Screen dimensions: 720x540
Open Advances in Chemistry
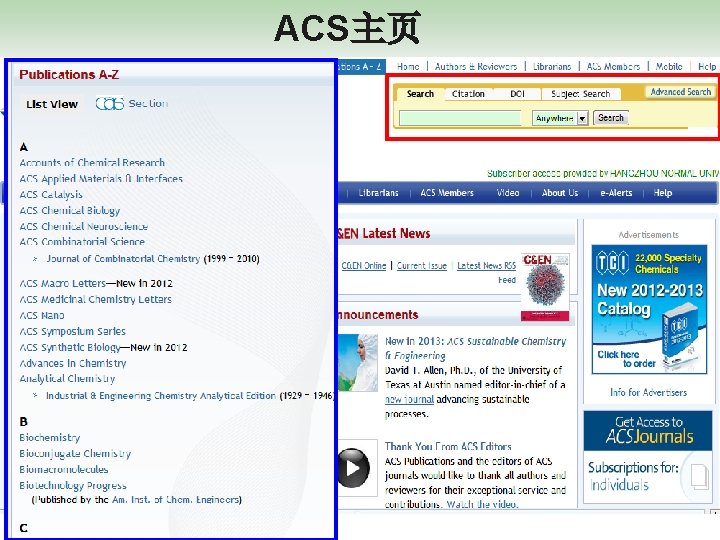point(73,363)
